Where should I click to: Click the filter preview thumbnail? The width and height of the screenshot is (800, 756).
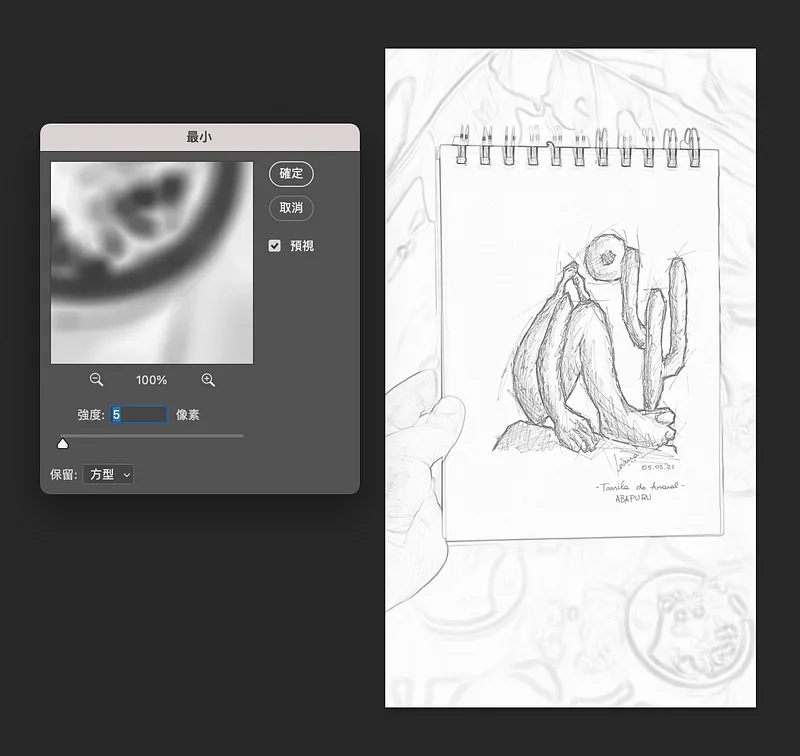click(152, 263)
